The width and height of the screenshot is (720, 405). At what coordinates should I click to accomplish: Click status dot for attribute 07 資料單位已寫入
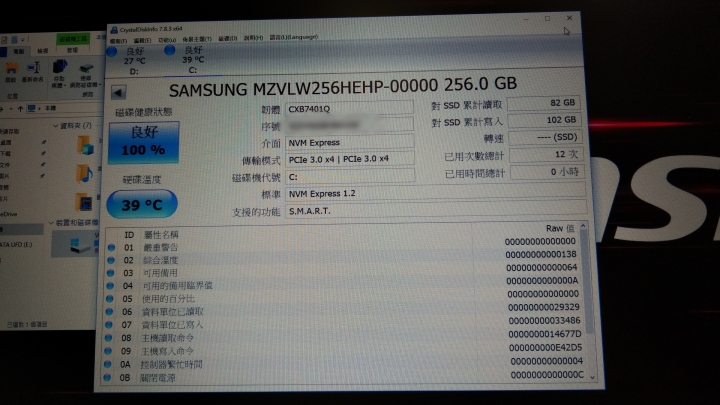[x=108, y=325]
